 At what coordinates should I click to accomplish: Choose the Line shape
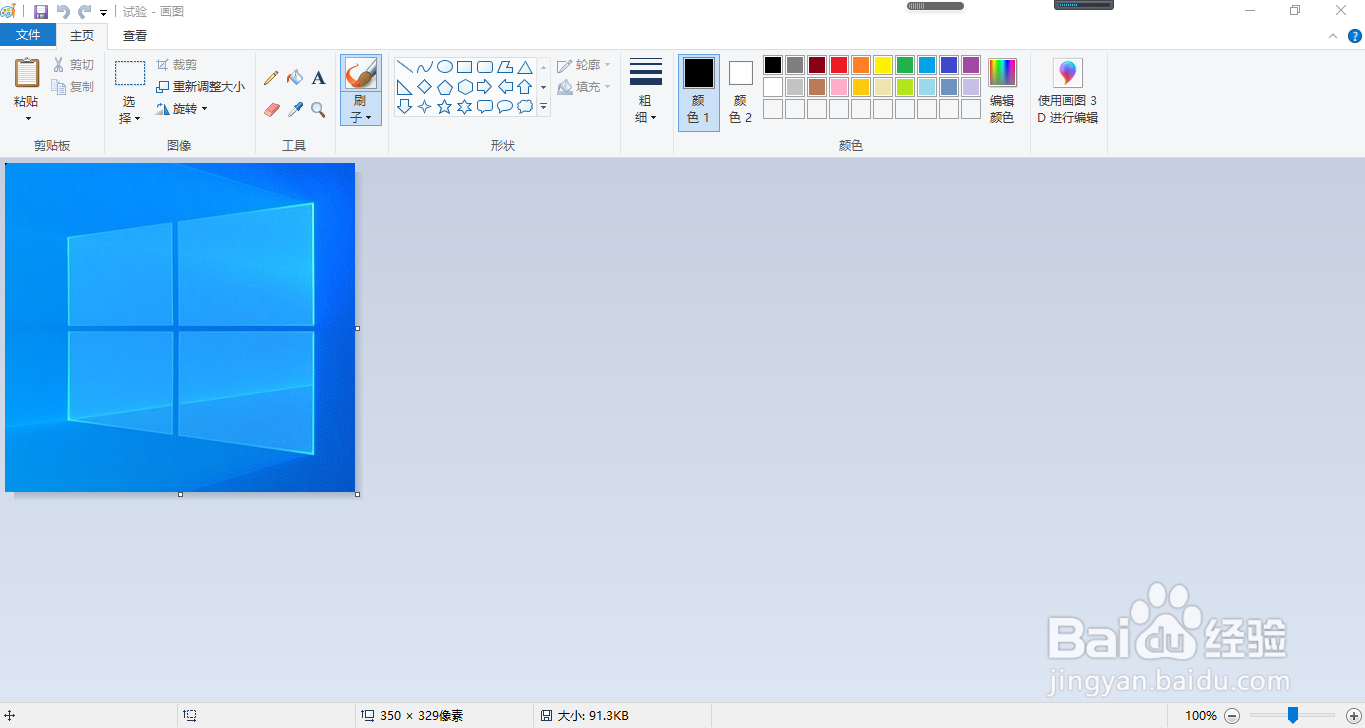click(x=405, y=67)
